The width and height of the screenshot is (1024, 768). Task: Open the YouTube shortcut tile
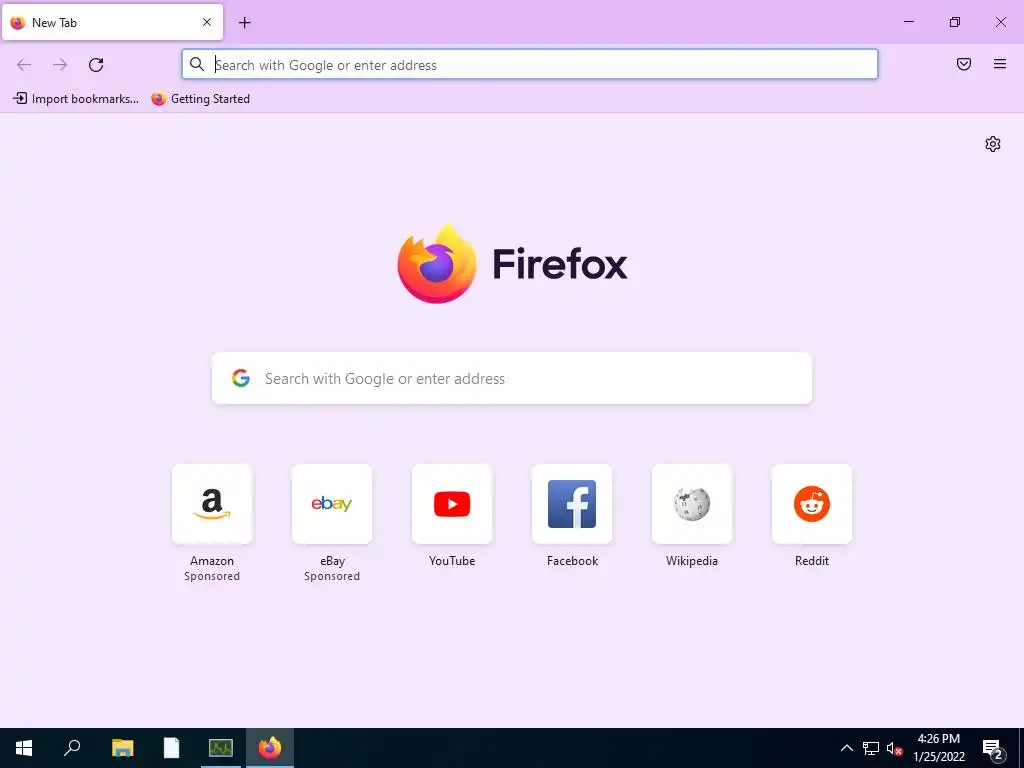(452, 504)
